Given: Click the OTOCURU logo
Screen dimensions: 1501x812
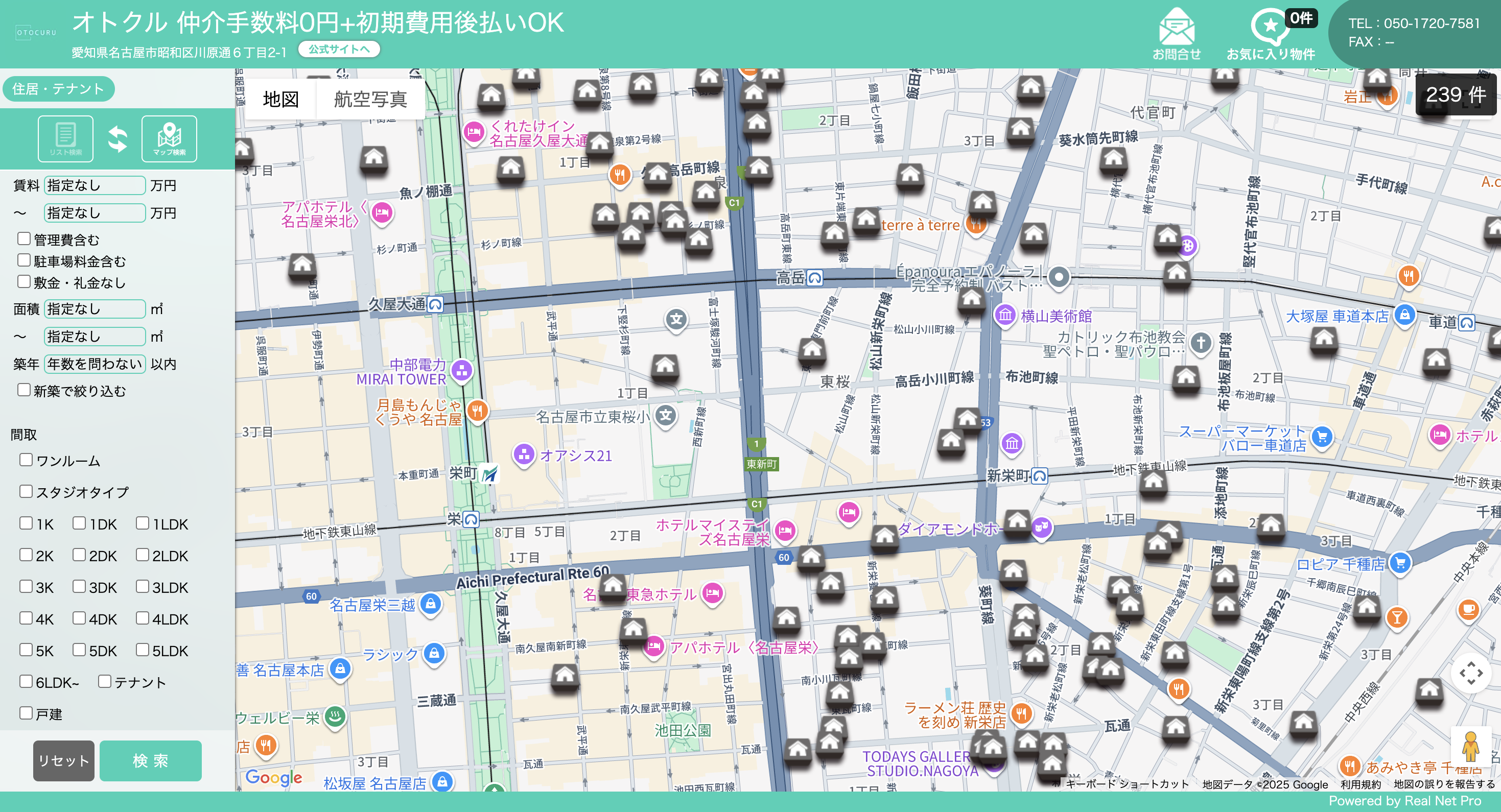Looking at the screenshot, I should pyautogui.click(x=36, y=33).
